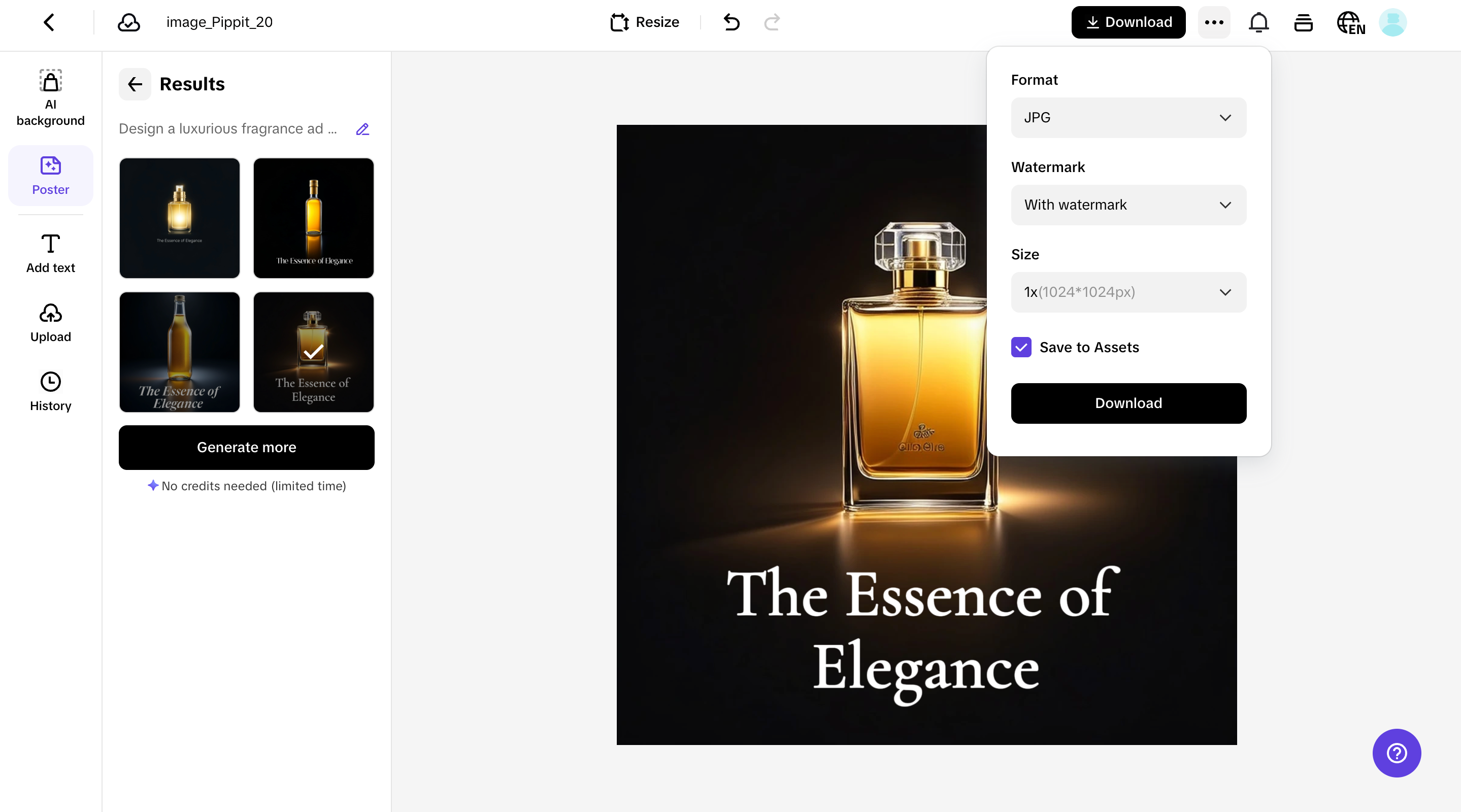The width and height of the screenshot is (1461, 812).
Task: Click the cloud sync status icon
Action: pyautogui.click(x=129, y=22)
